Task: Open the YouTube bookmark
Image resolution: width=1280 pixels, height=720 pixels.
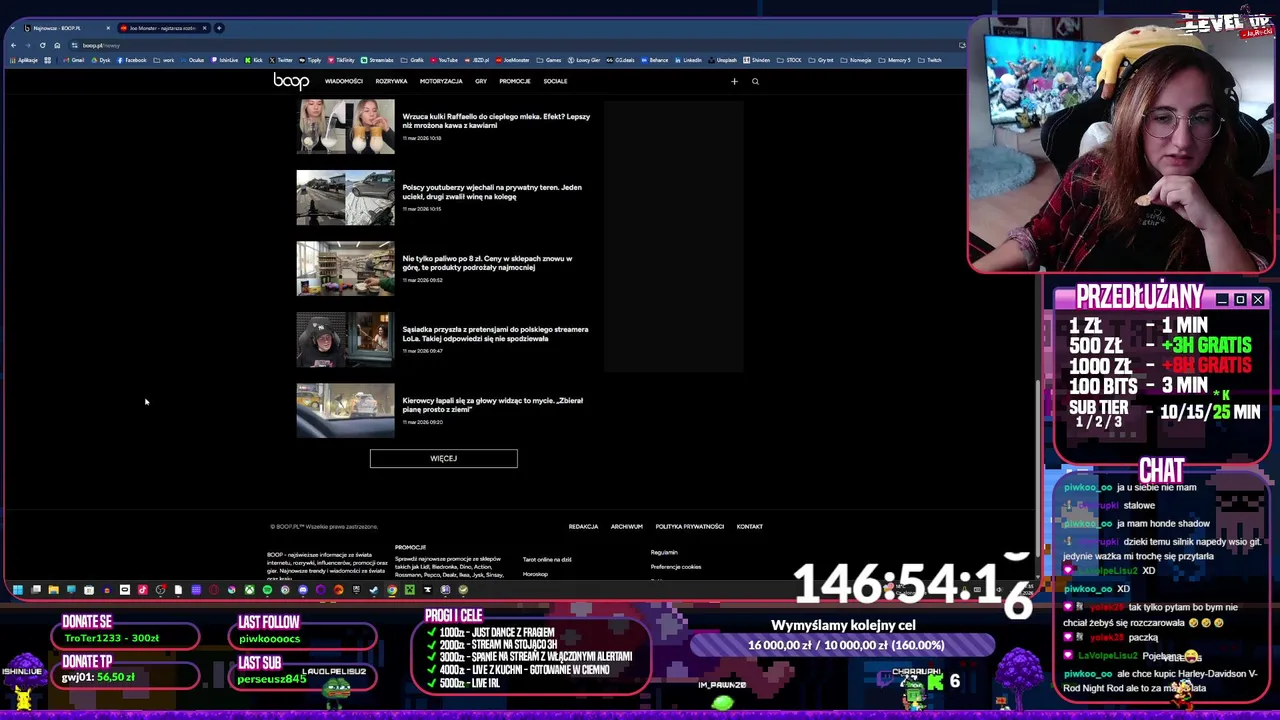Action: coord(444,60)
